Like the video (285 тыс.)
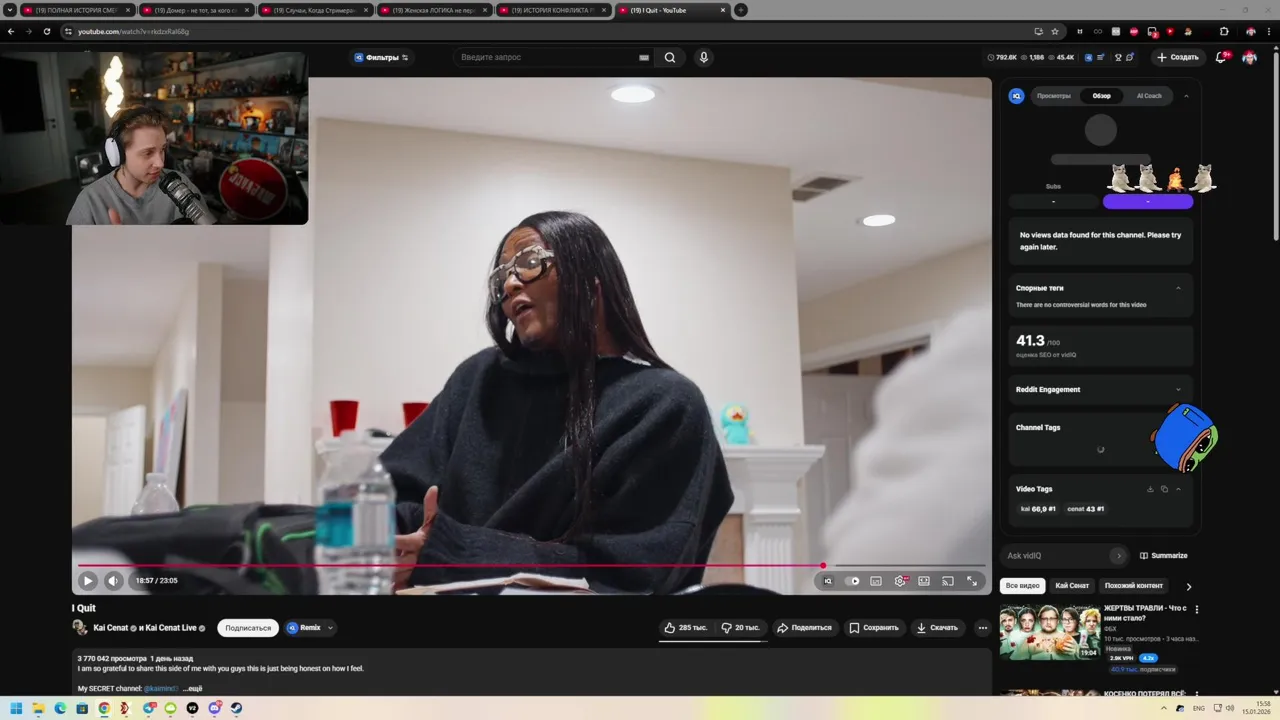Screen dimensions: 1280x720 686,628
